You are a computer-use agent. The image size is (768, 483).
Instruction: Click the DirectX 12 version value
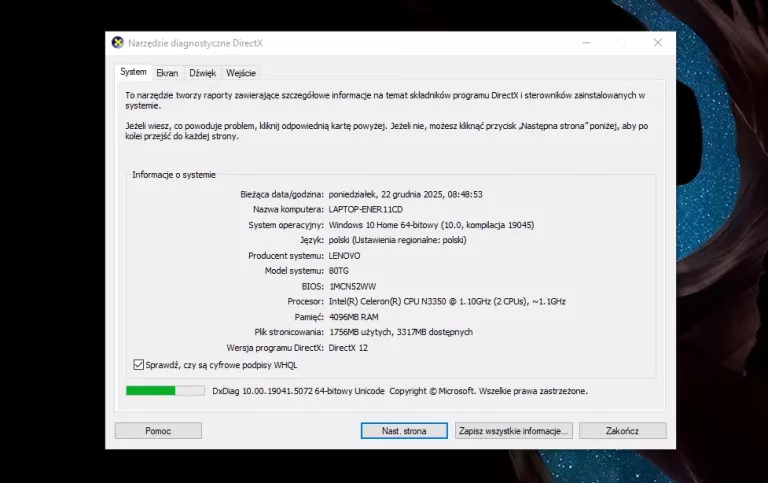point(348,347)
